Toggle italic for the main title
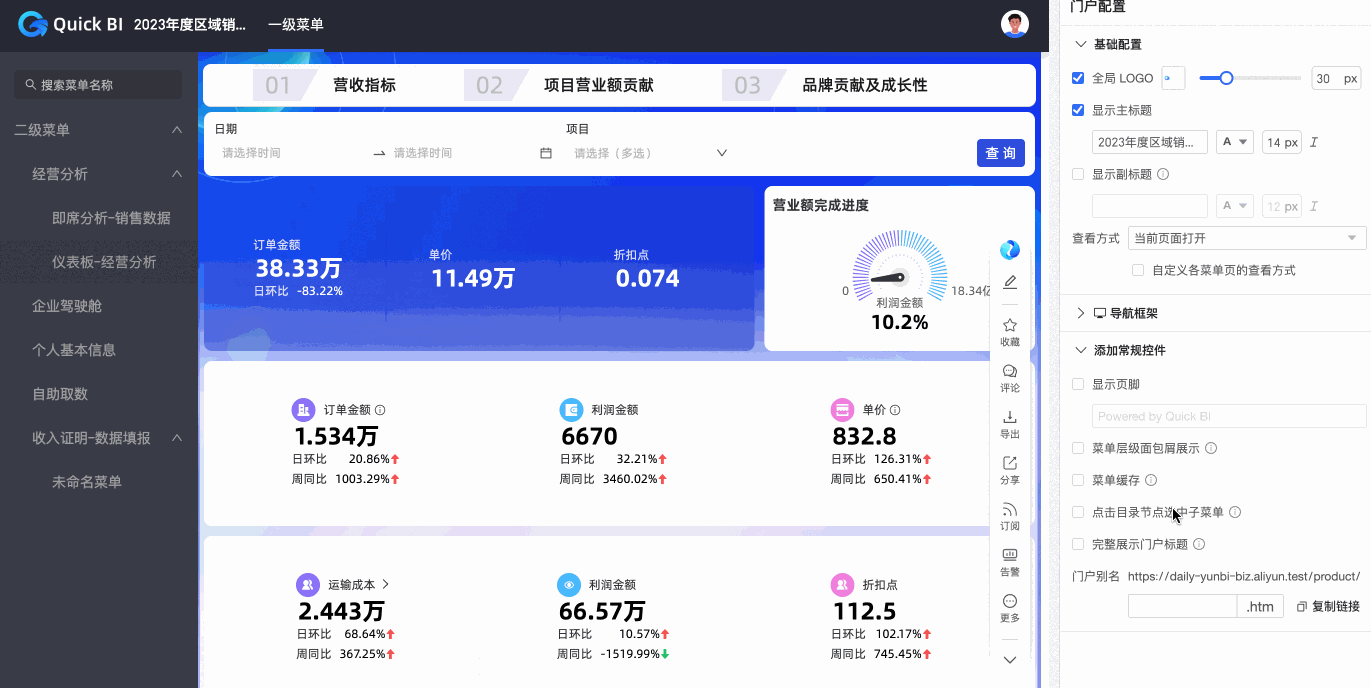The image size is (1371, 688). point(1314,142)
